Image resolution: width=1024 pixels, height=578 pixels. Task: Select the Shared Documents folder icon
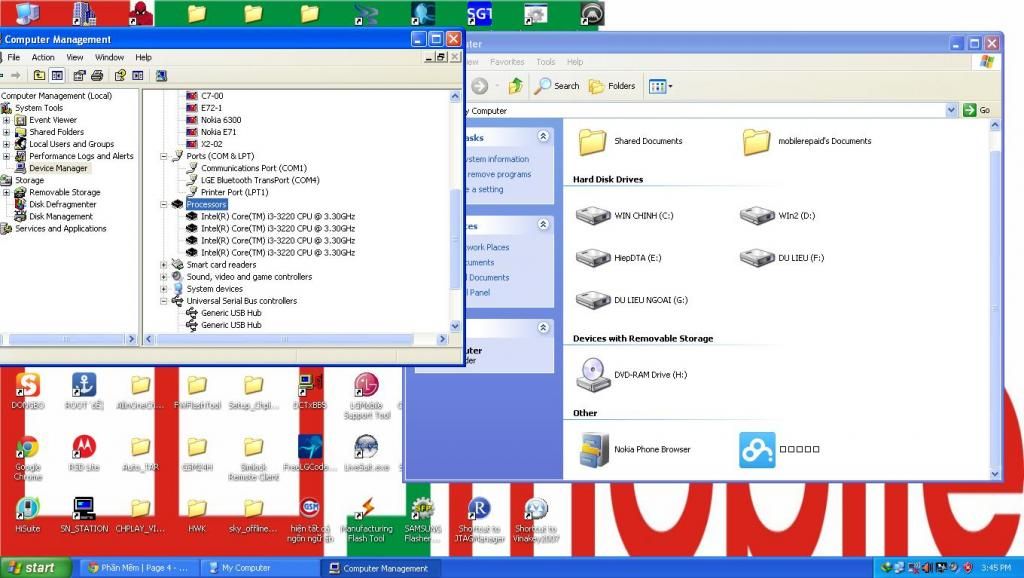click(x=593, y=141)
